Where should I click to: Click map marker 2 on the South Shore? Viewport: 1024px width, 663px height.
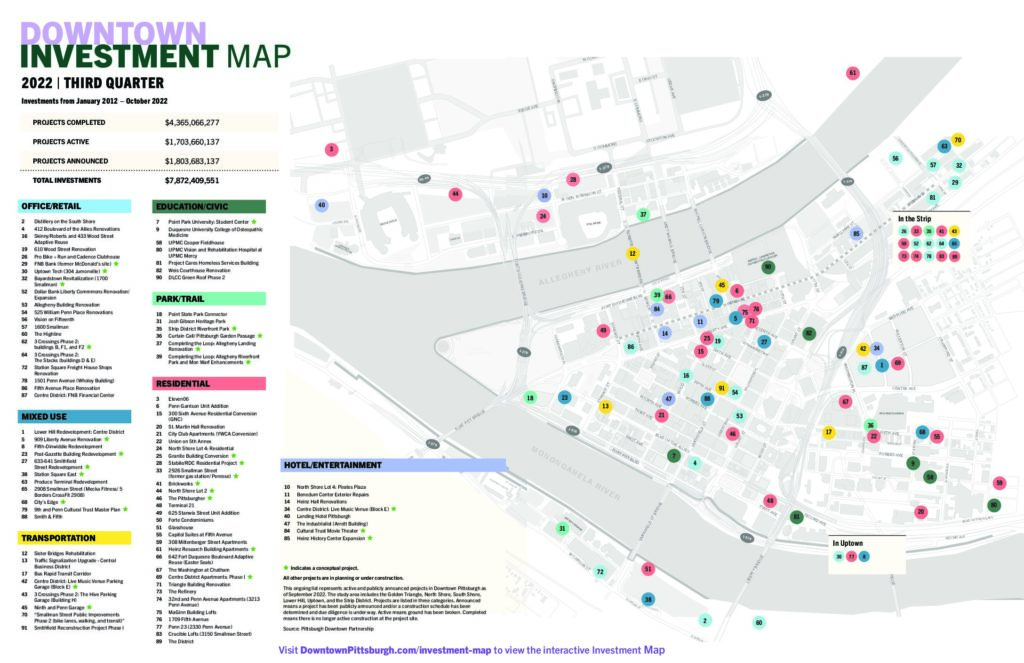click(705, 620)
